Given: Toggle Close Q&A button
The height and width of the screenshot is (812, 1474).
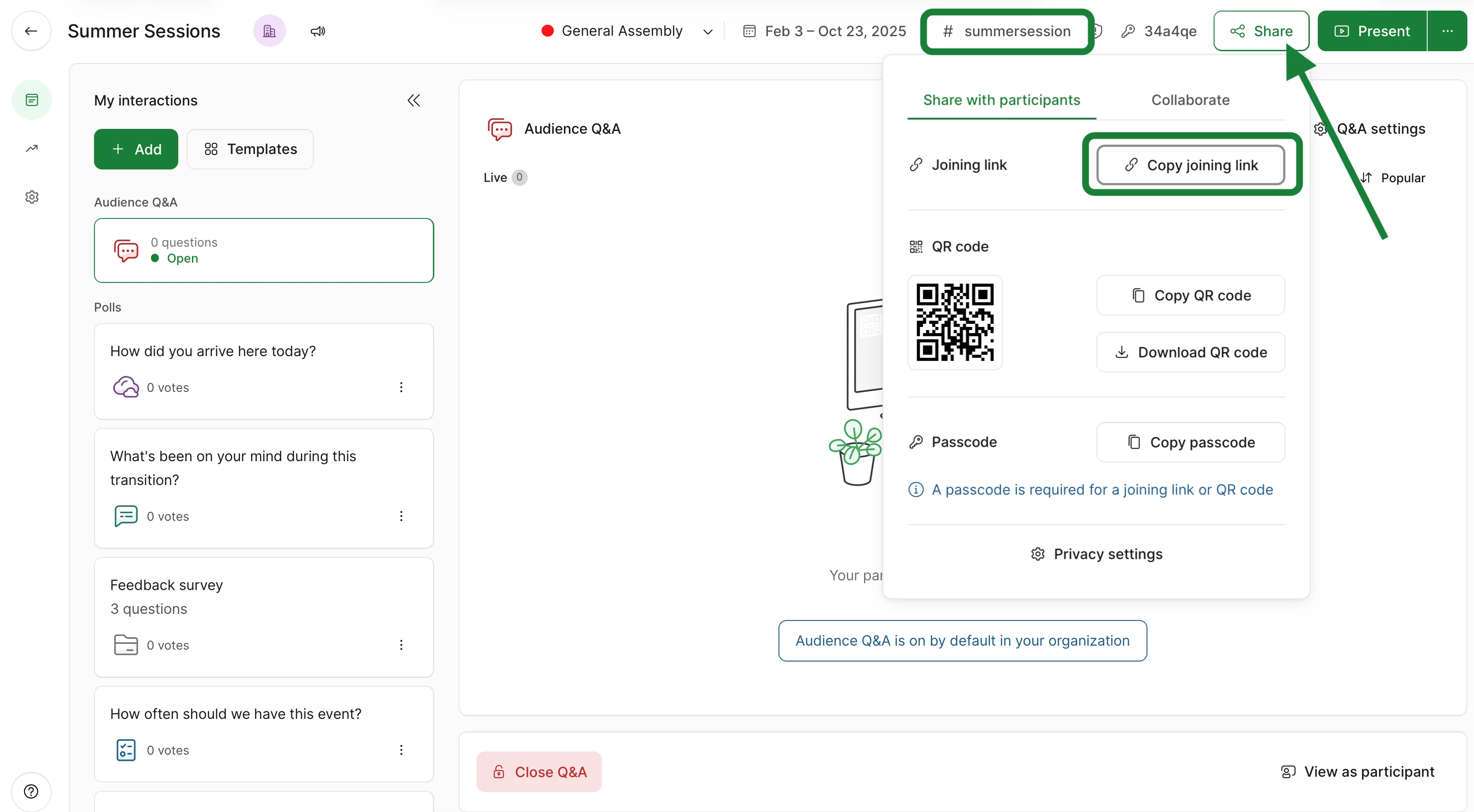Looking at the screenshot, I should pos(539,772).
